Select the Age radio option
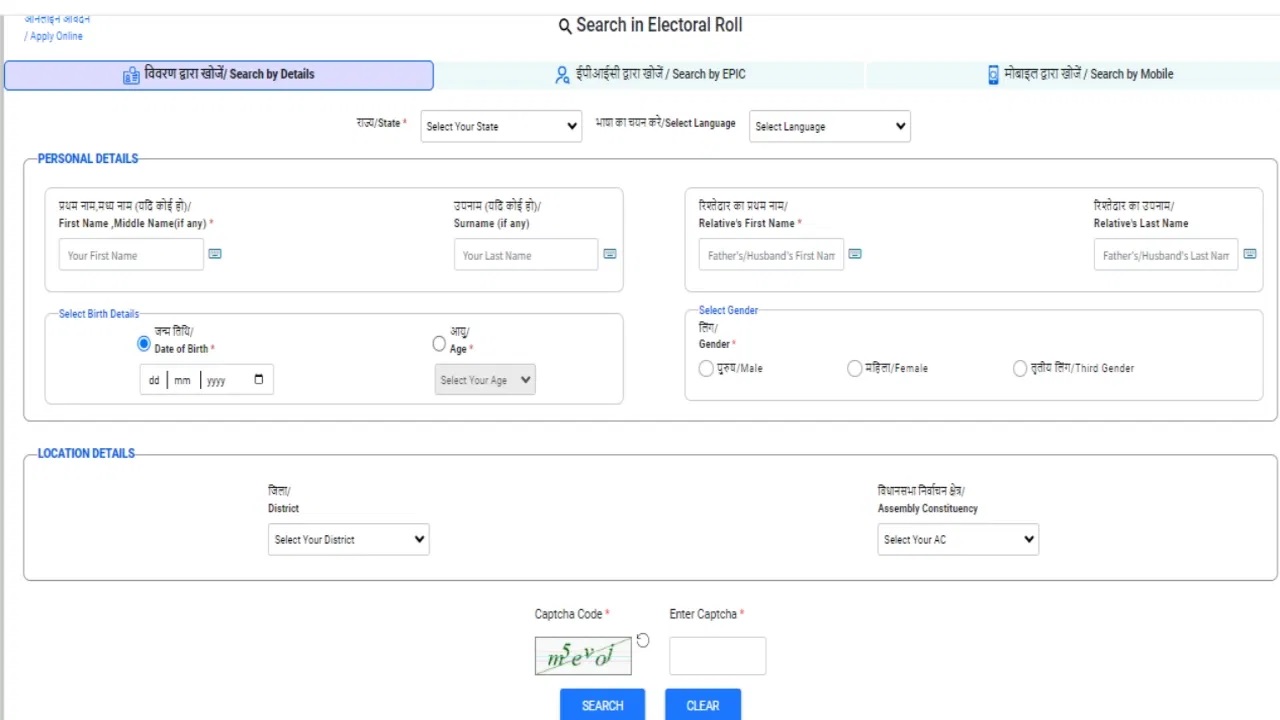This screenshot has width=1280, height=720. point(439,344)
